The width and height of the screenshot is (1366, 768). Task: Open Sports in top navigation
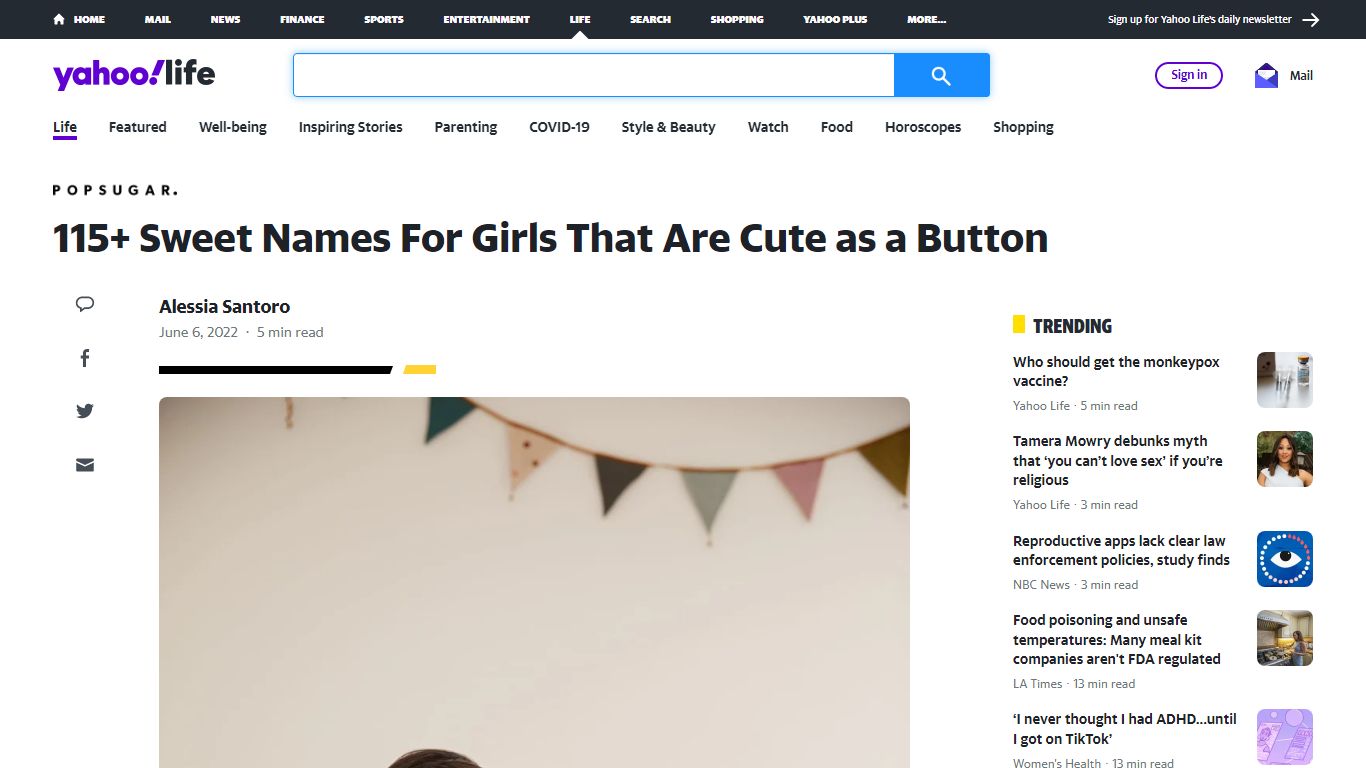[x=384, y=19]
